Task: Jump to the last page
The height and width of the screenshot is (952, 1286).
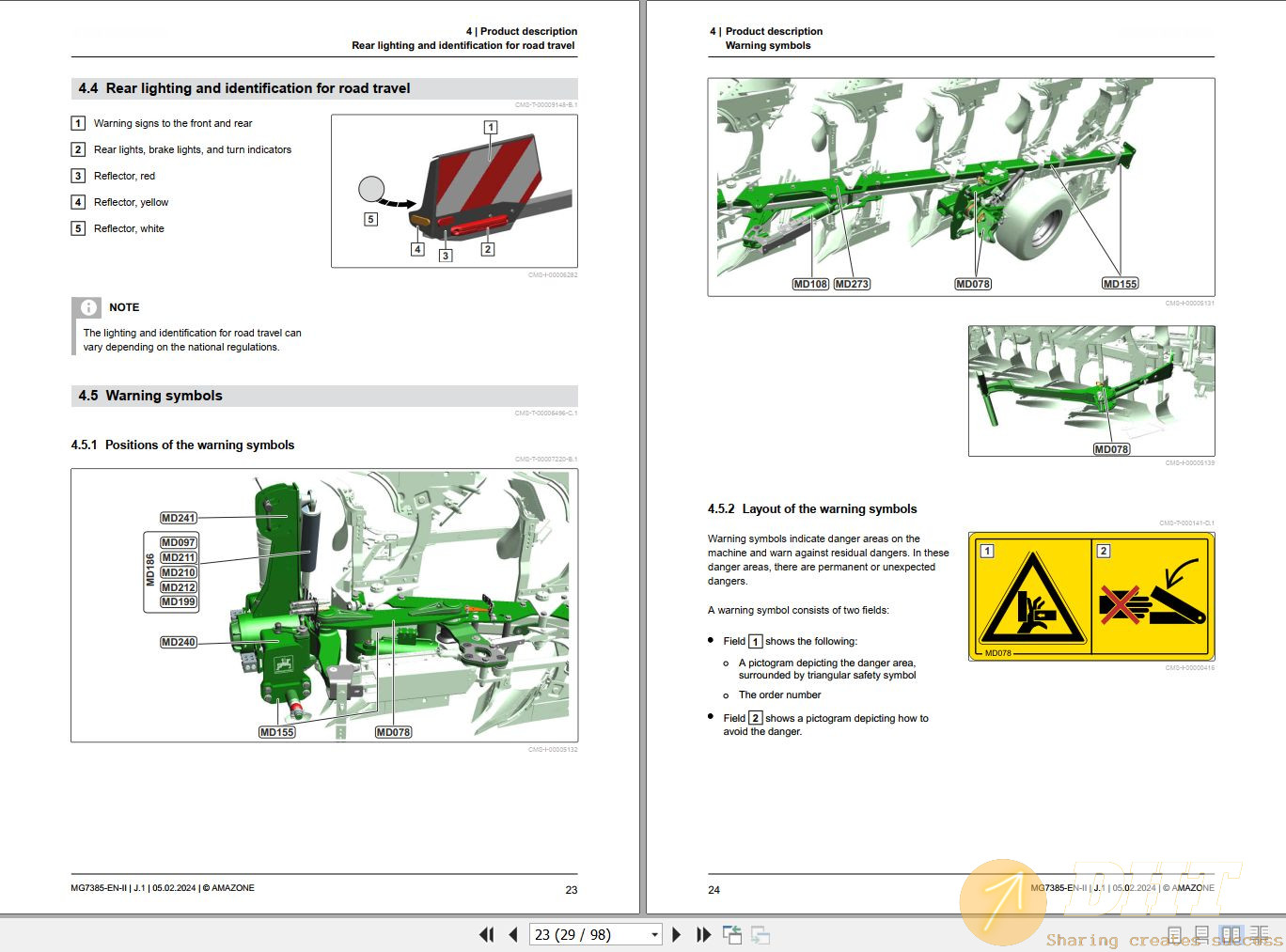Action: coord(703,934)
